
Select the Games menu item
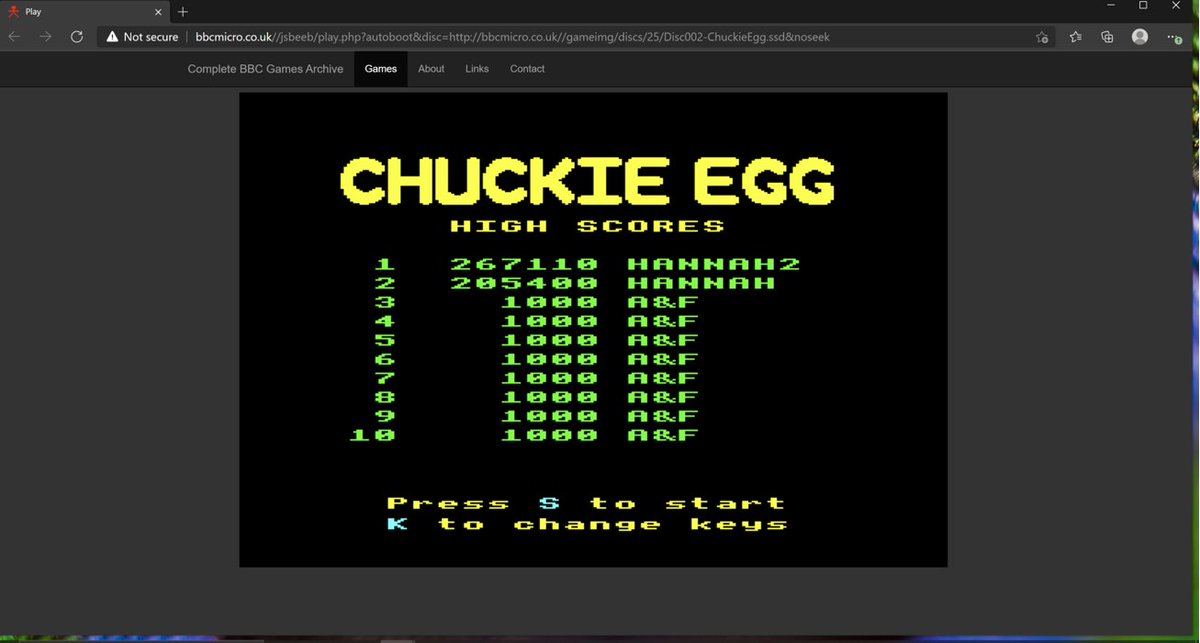tap(380, 69)
